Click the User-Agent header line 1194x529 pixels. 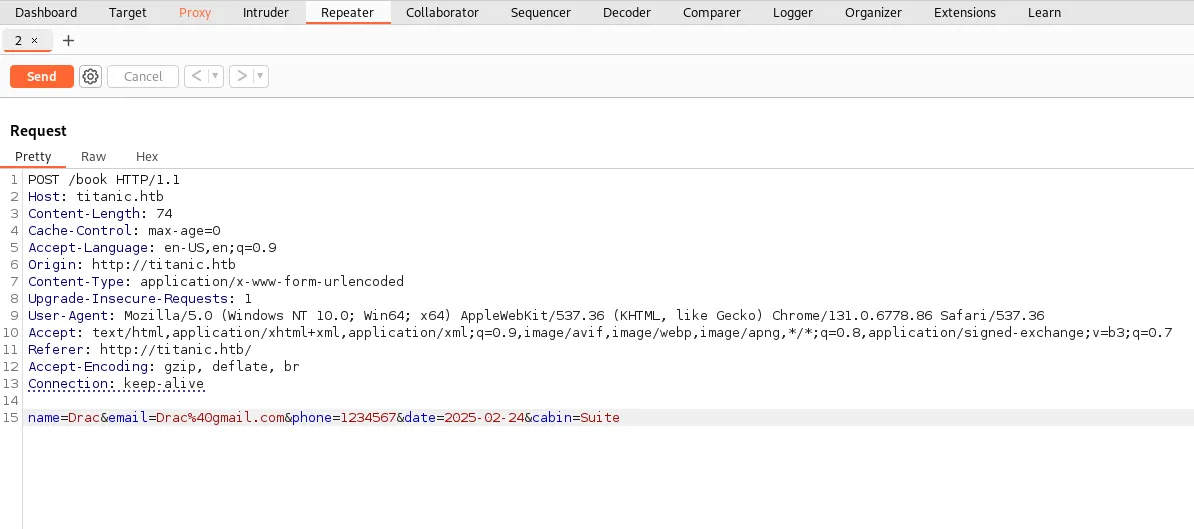[536, 315]
